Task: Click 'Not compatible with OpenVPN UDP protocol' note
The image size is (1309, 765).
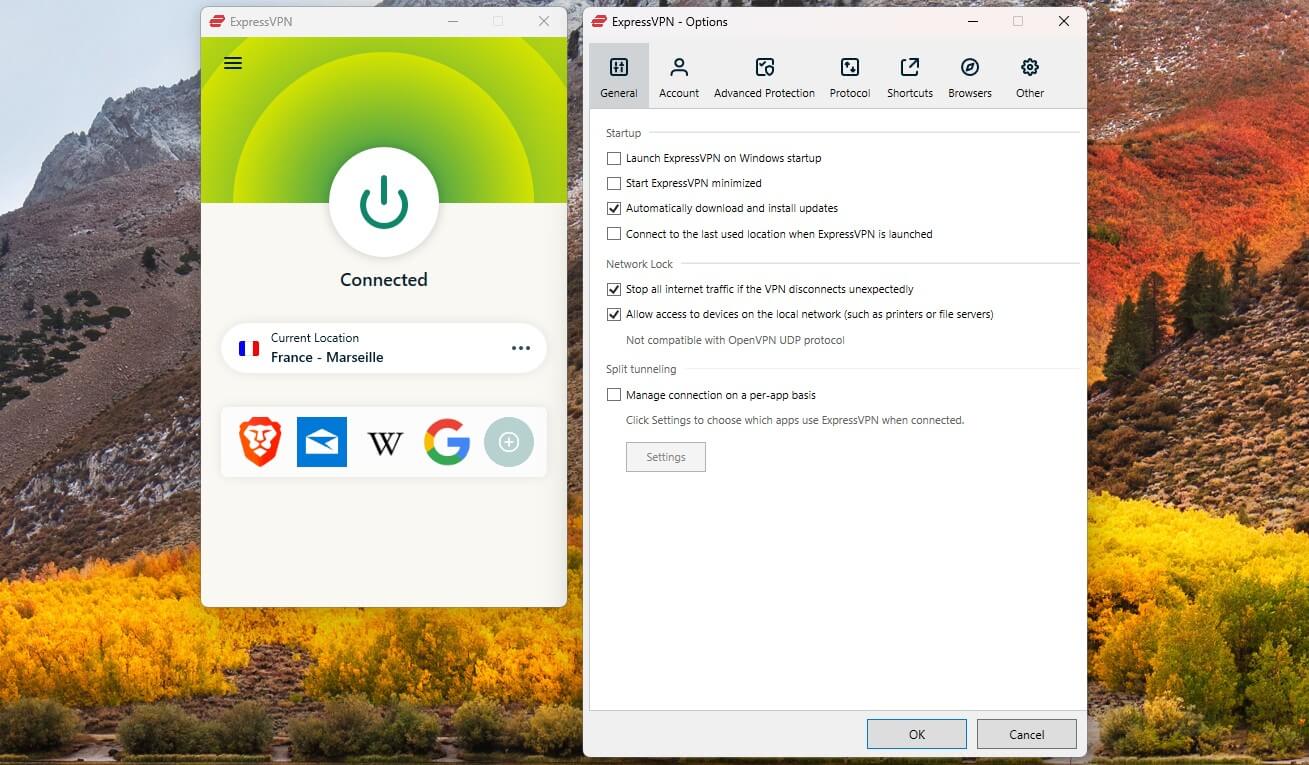Action: (x=735, y=340)
